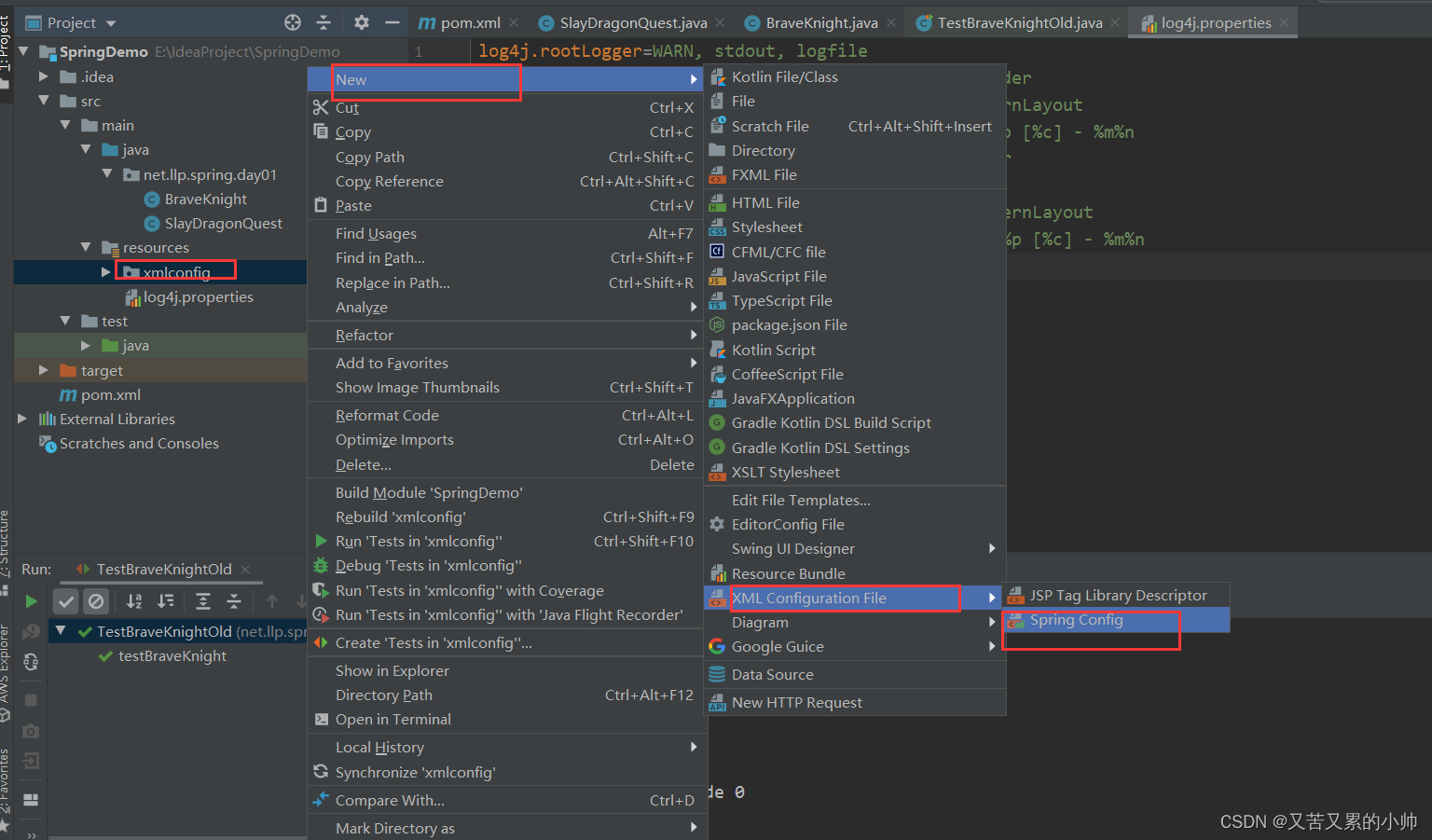
Task: Click the green Run tests play icon
Action: pyautogui.click(x=31, y=601)
